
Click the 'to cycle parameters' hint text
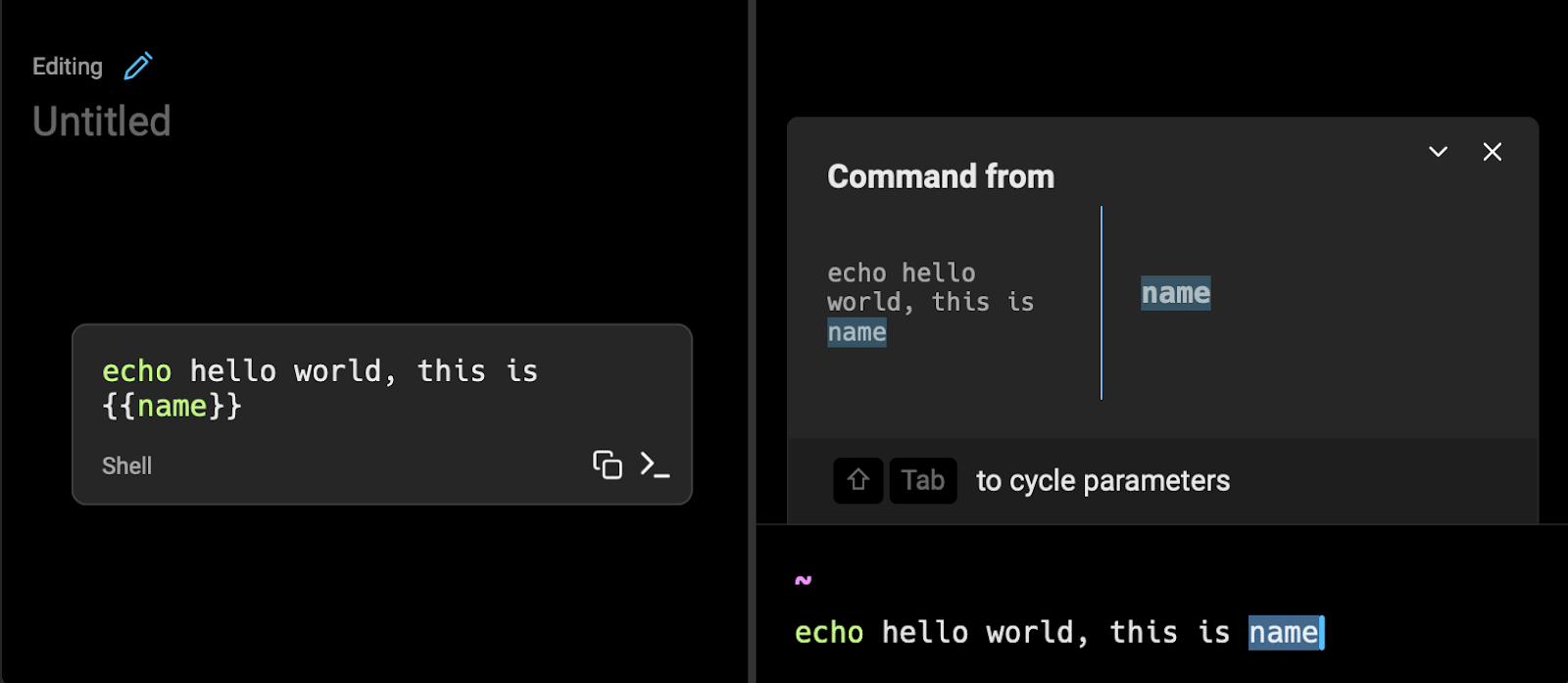1102,480
